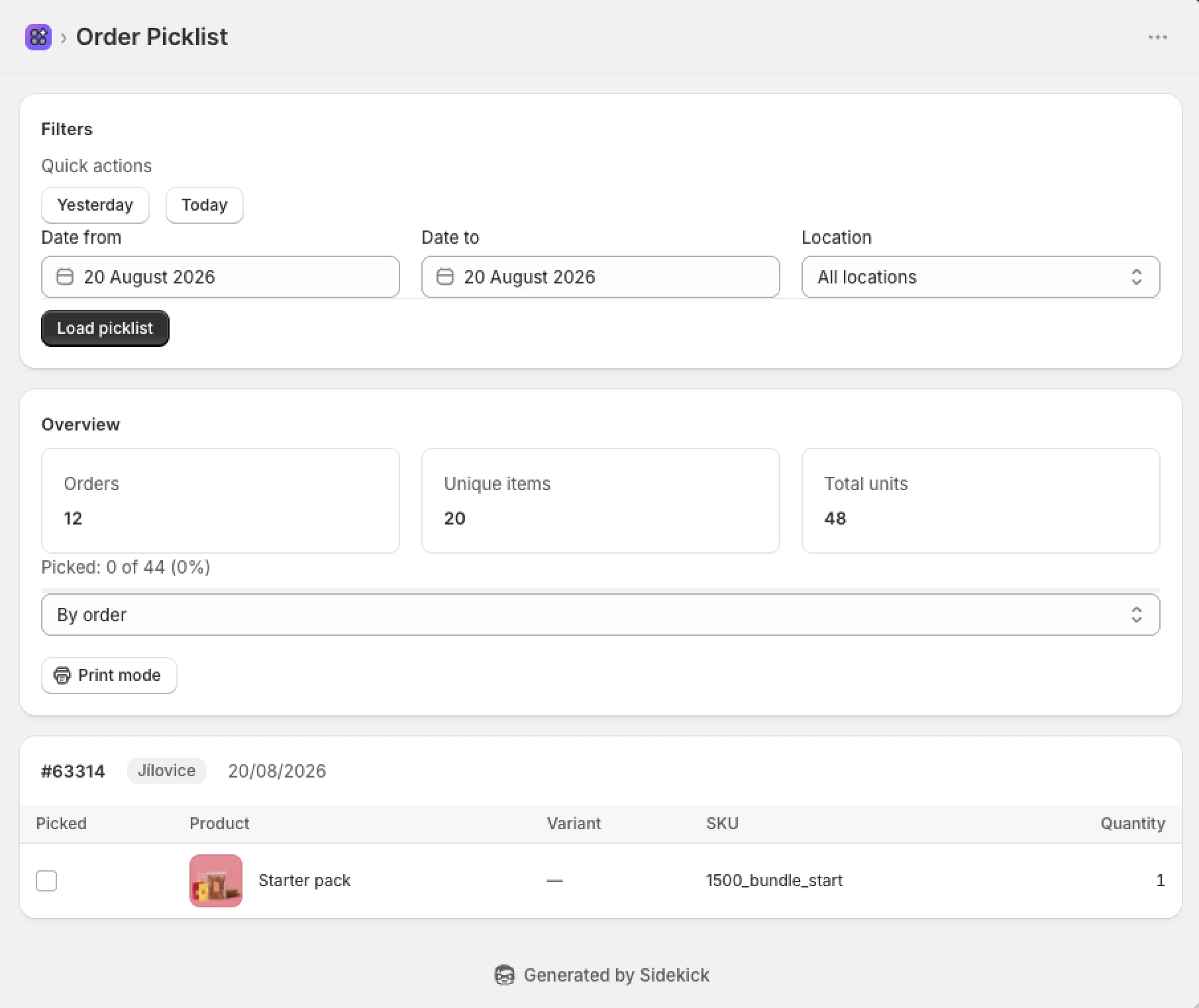Open the By order grouping dropdown
The image size is (1199, 1008).
600,615
